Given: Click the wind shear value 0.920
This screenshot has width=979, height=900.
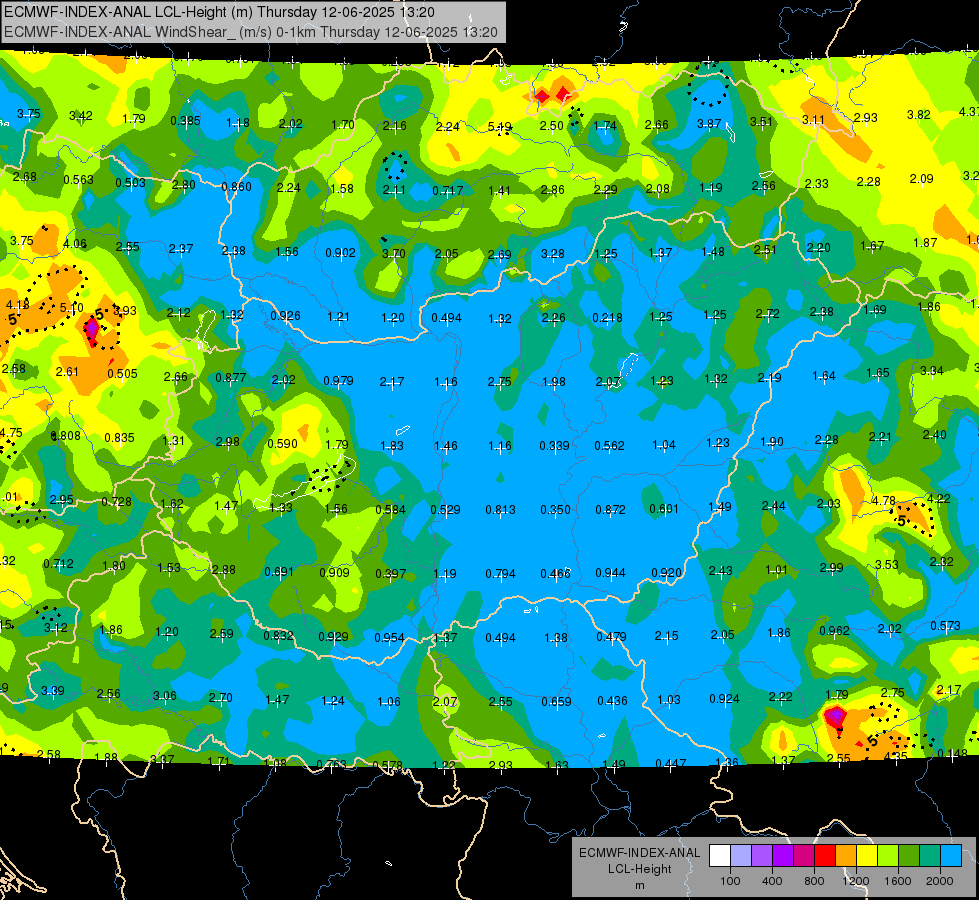Looking at the screenshot, I should 666,573.
